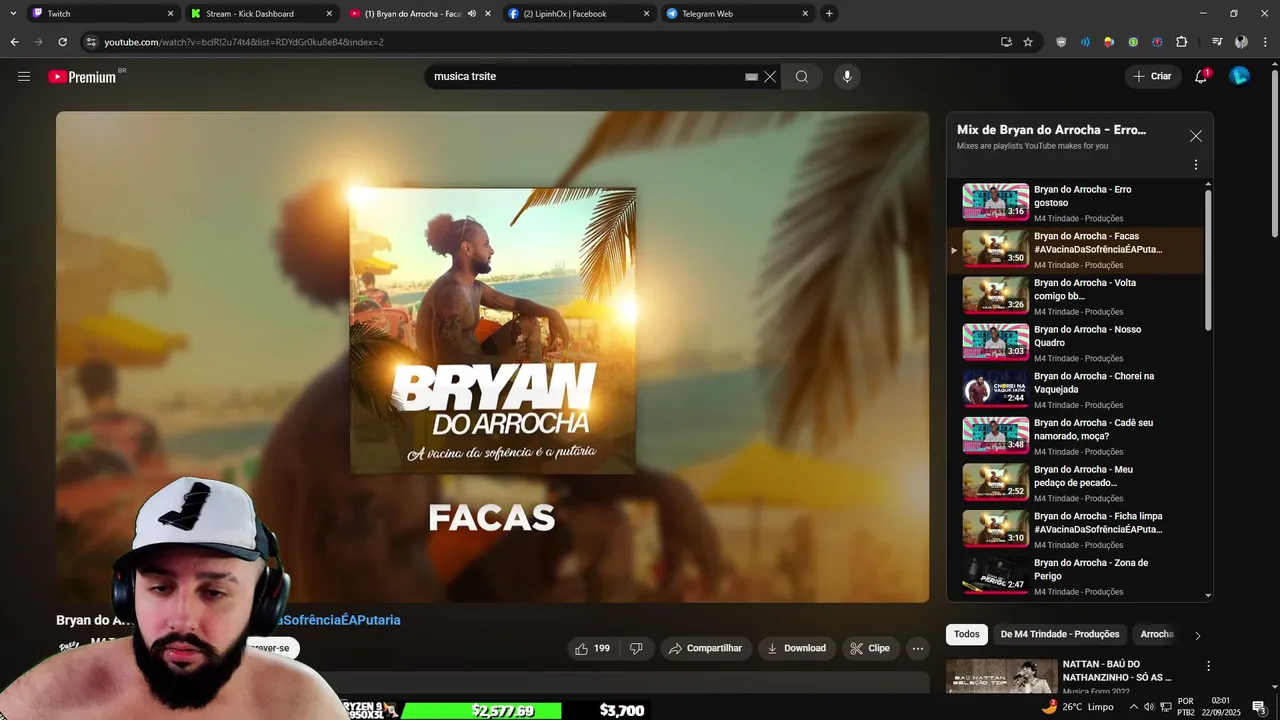Go to YouTube Premium home via logo

click(82, 77)
